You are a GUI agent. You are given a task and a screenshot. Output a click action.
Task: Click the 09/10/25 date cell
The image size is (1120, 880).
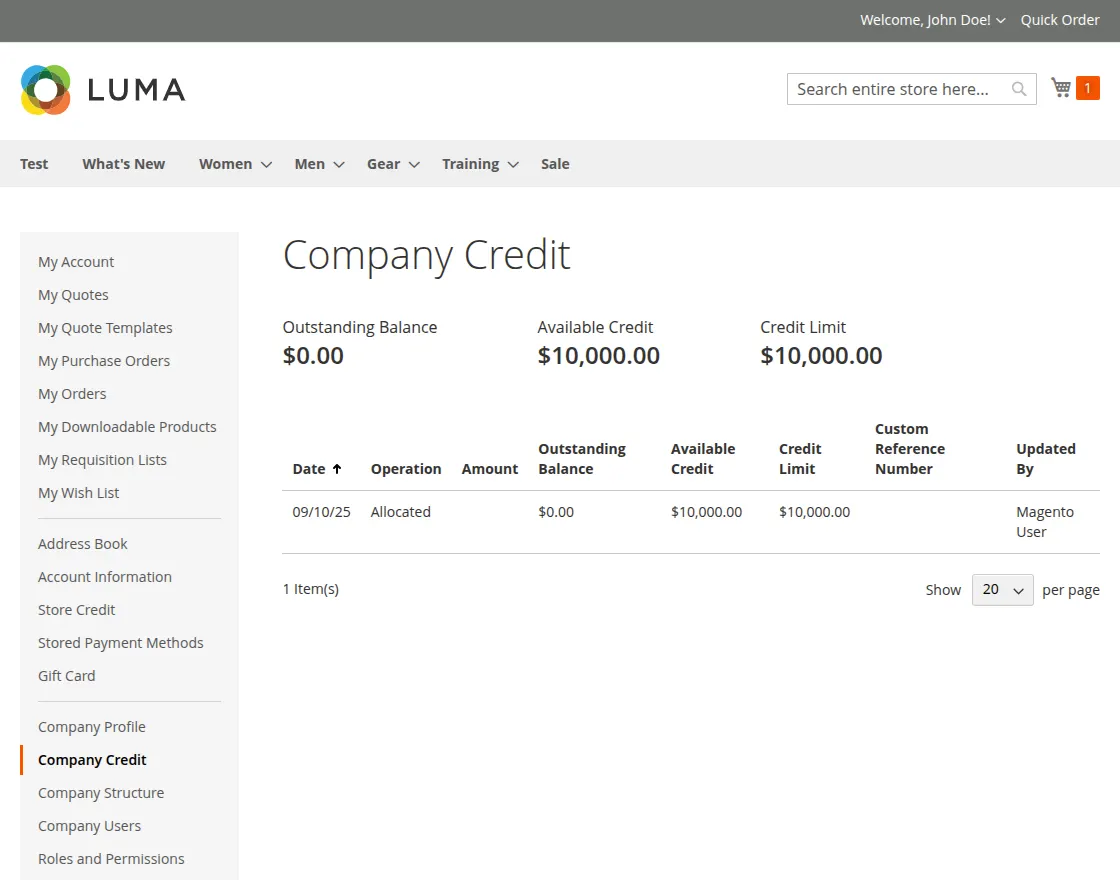coord(321,512)
